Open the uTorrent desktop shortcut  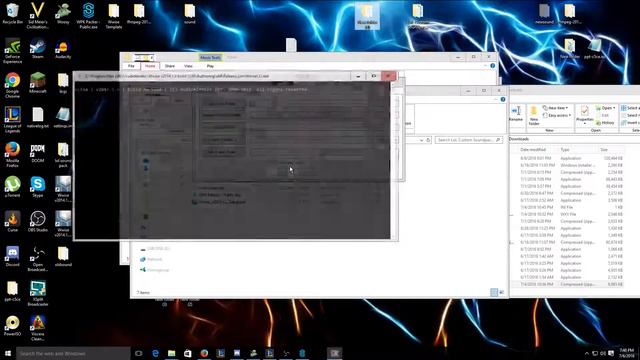click(13, 187)
